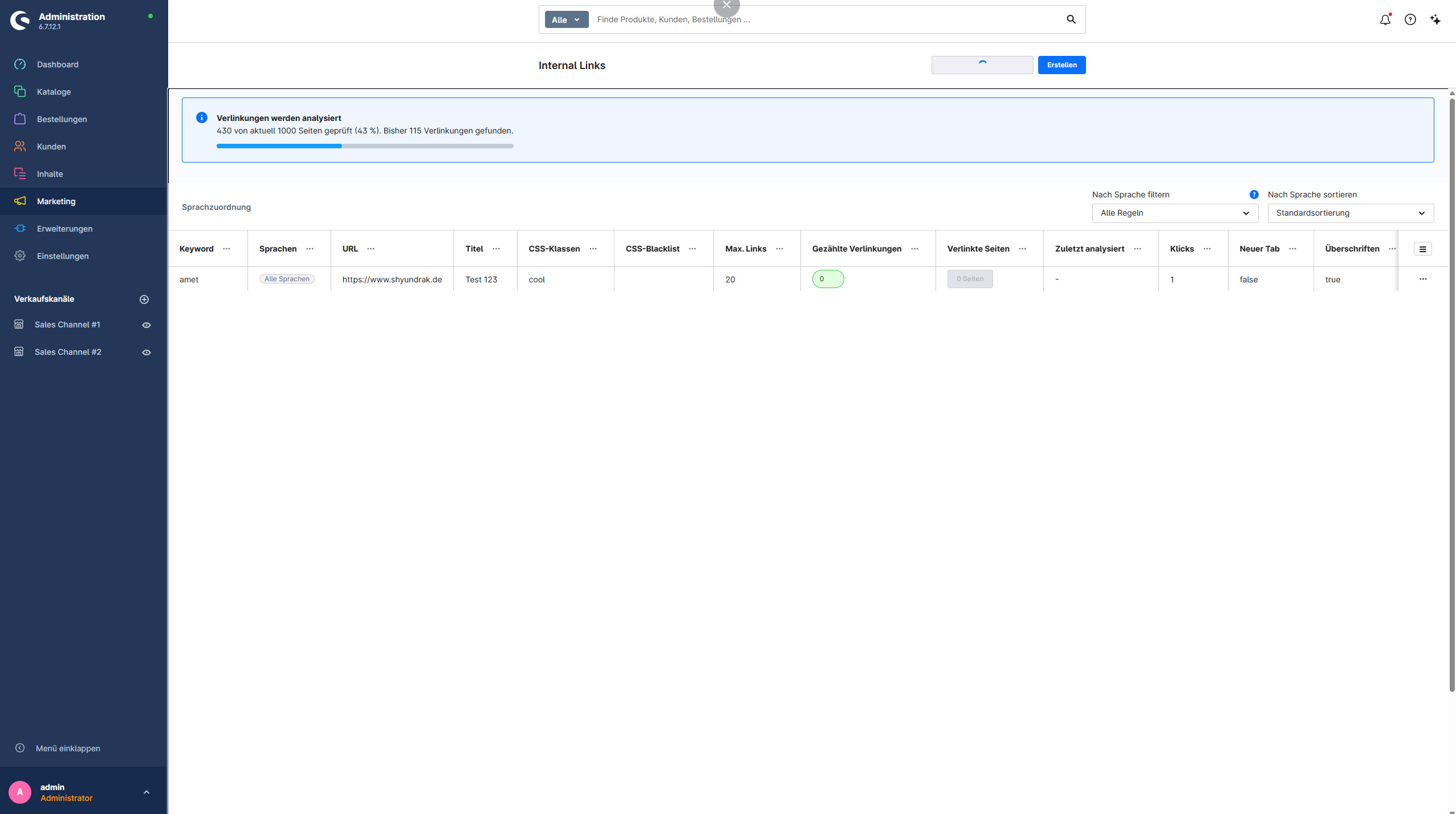The image size is (1456, 814).
Task: Click the language filter help icon
Action: coord(1254,195)
